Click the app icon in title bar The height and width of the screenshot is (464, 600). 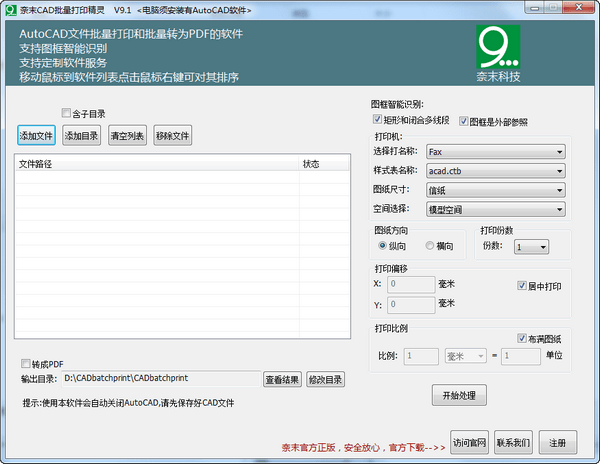10,9
